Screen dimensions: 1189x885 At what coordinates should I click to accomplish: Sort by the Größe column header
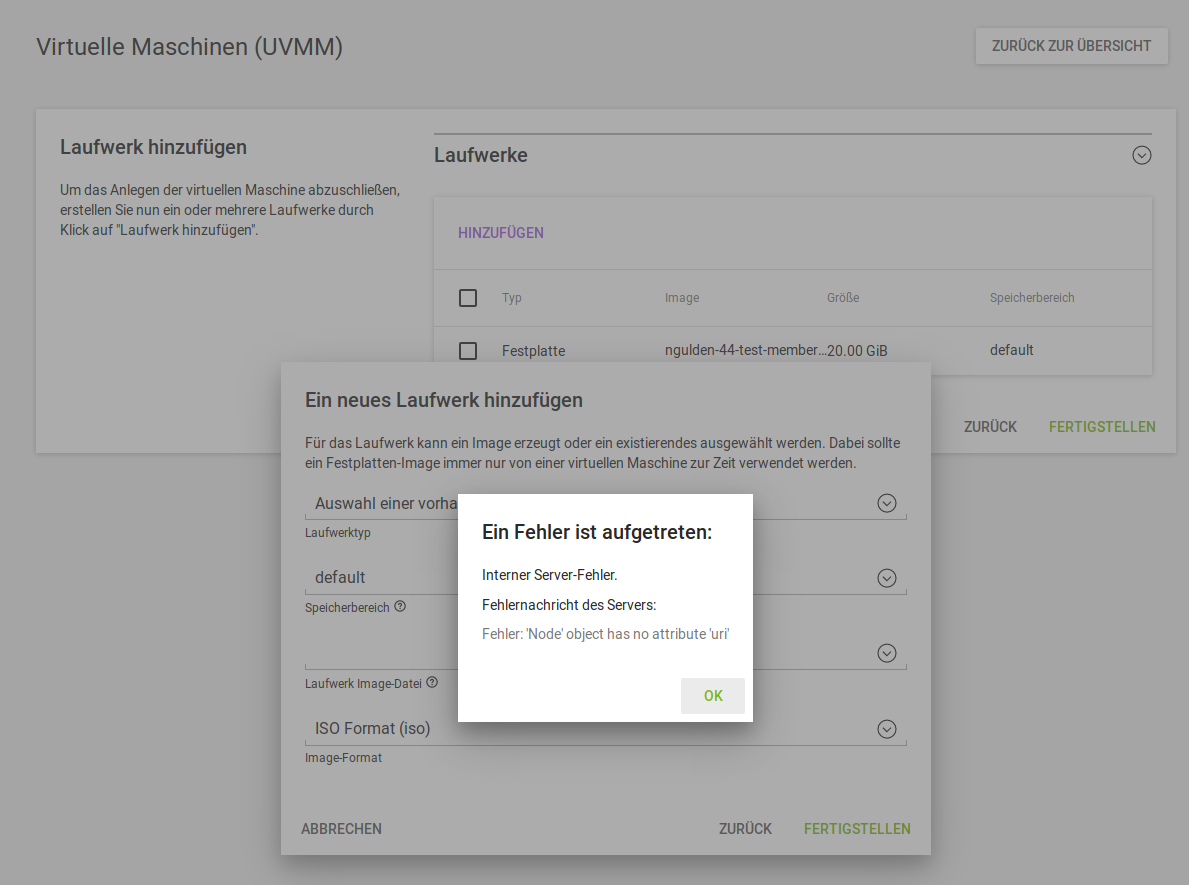(x=843, y=298)
